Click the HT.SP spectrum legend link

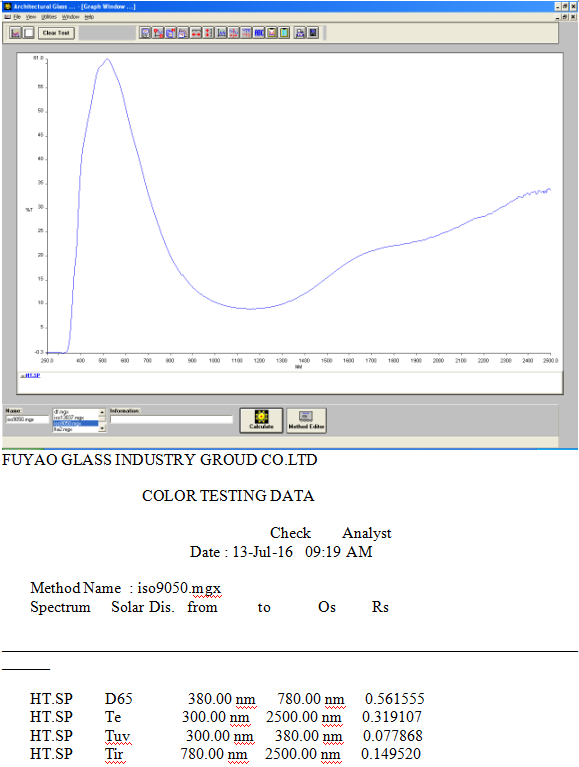(30, 375)
